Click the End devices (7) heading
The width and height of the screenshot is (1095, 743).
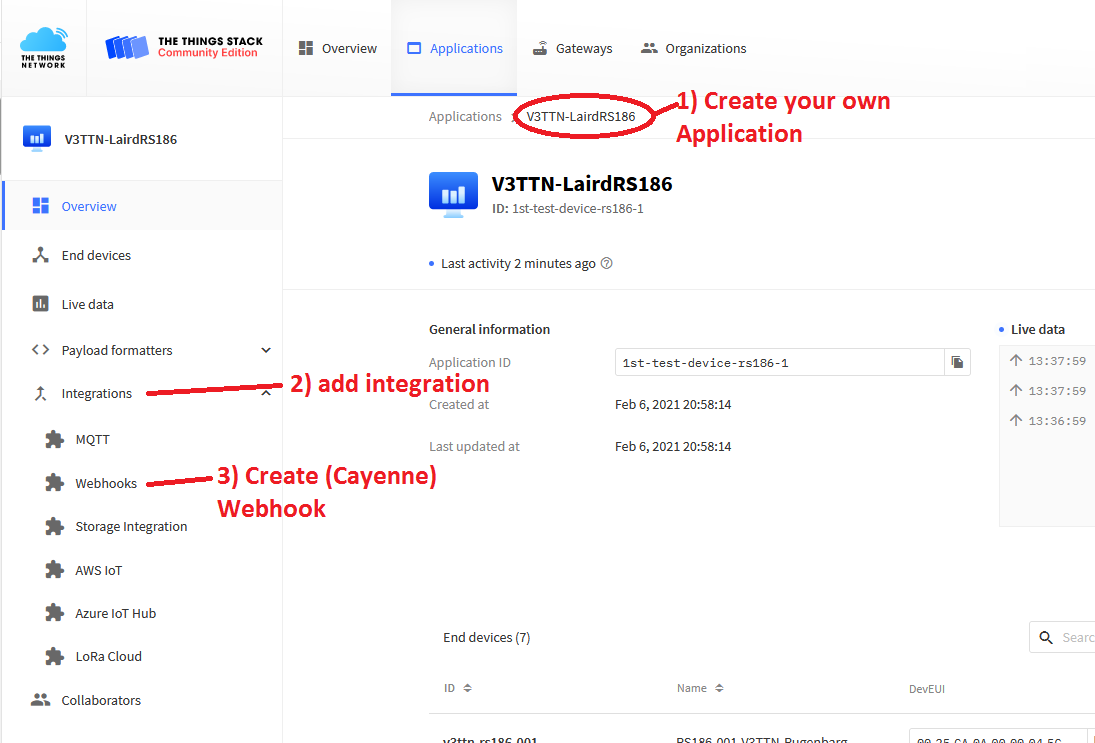coord(487,638)
